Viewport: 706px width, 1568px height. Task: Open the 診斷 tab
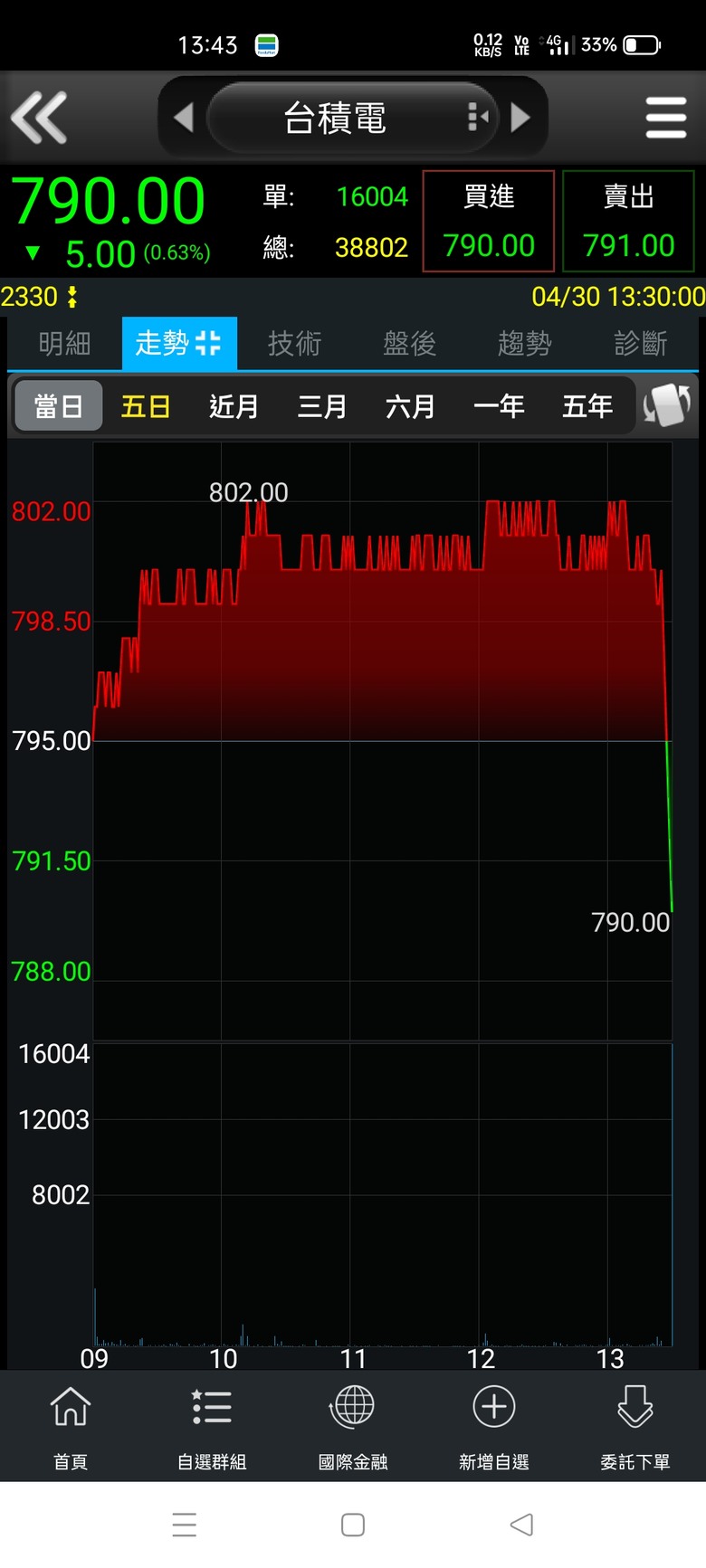pyautogui.click(x=640, y=343)
